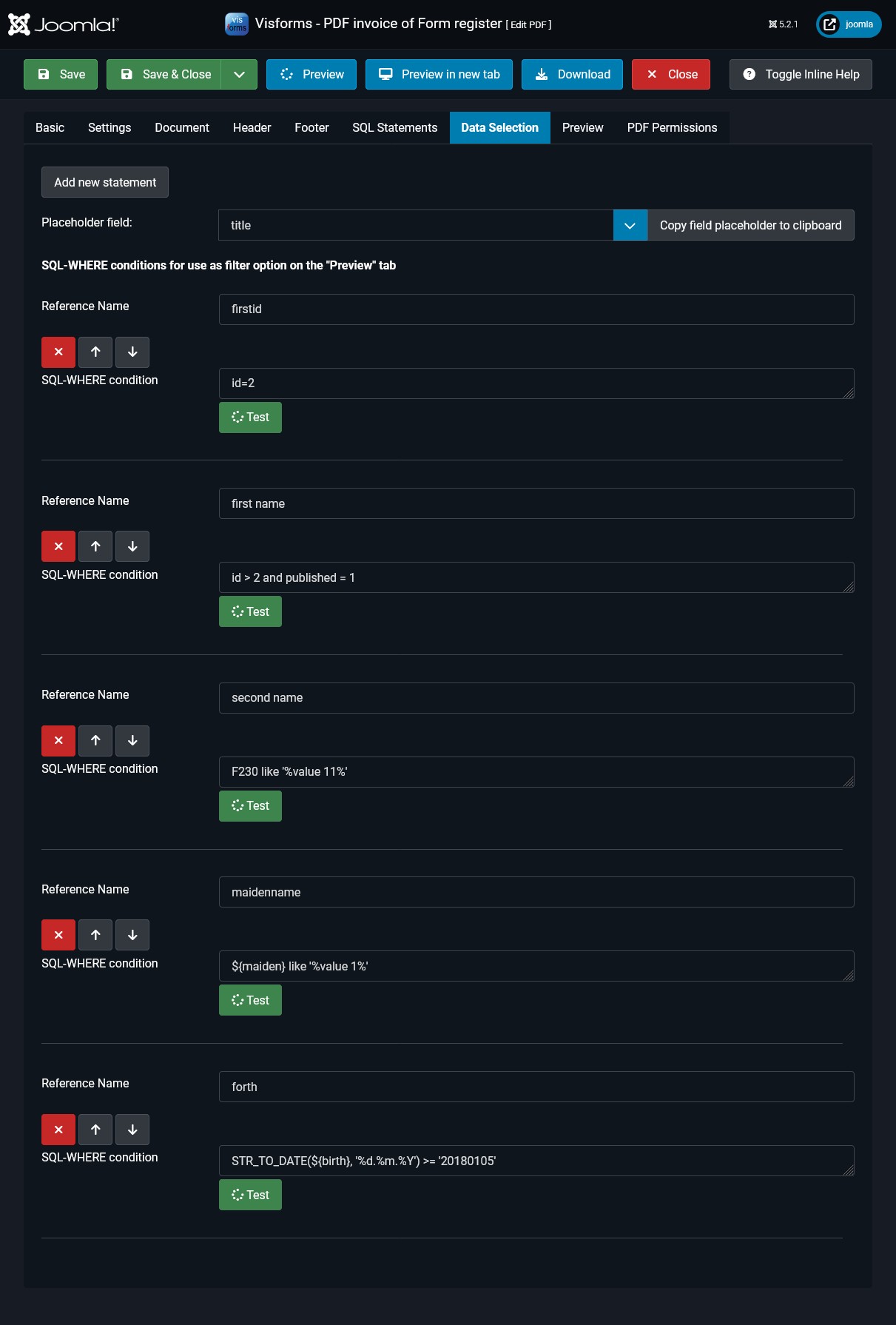Move the first name statement up
Screen dimensions: 896x1325
(x=95, y=546)
